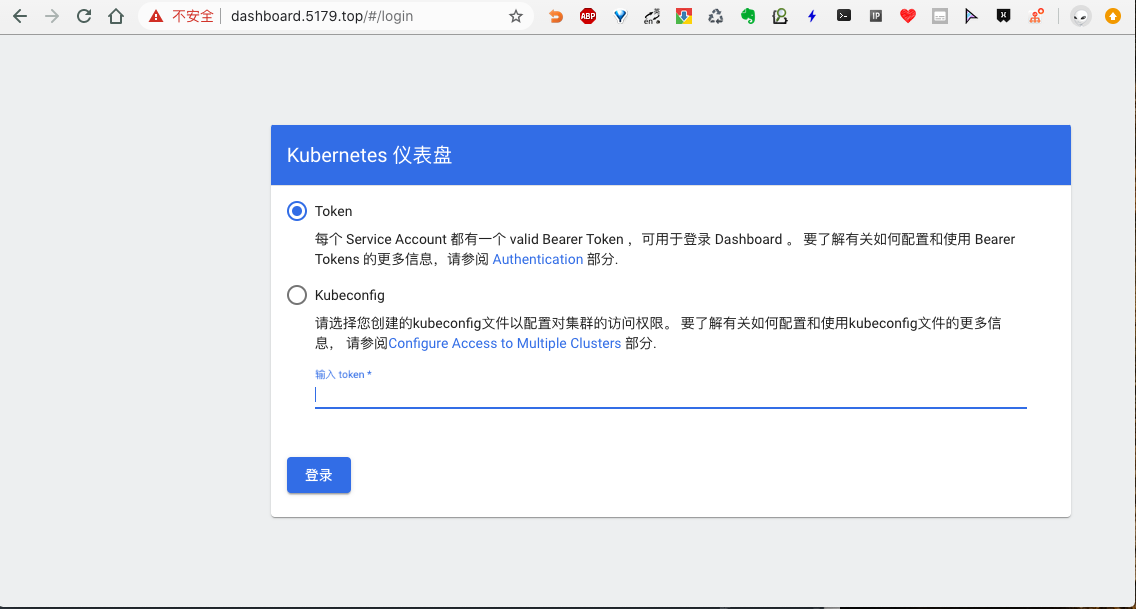Open the Evernote elephant extension

pyautogui.click(x=748, y=16)
